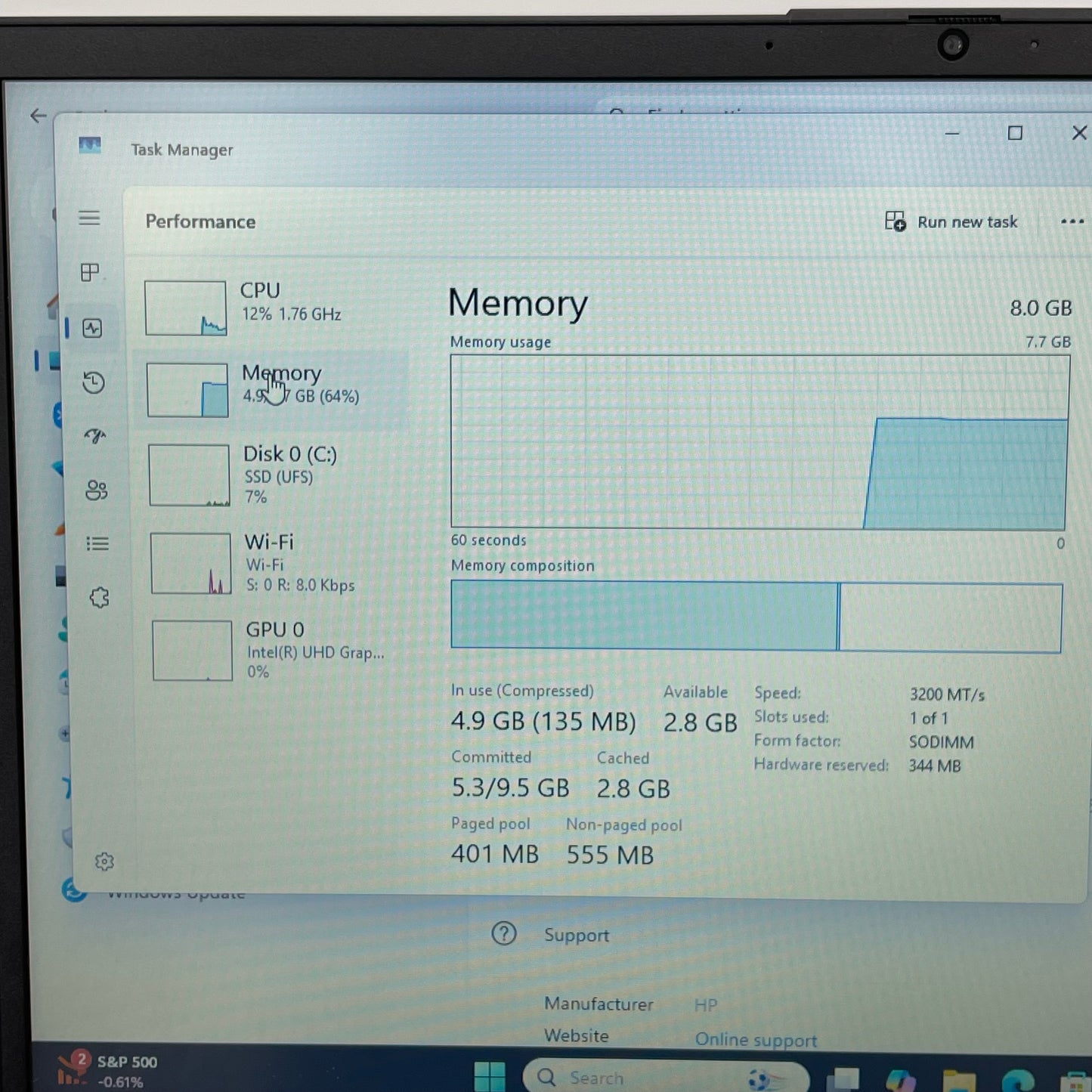Open the Copilot icon on taskbar
Viewport: 1092px width, 1092px height.
point(901,1081)
